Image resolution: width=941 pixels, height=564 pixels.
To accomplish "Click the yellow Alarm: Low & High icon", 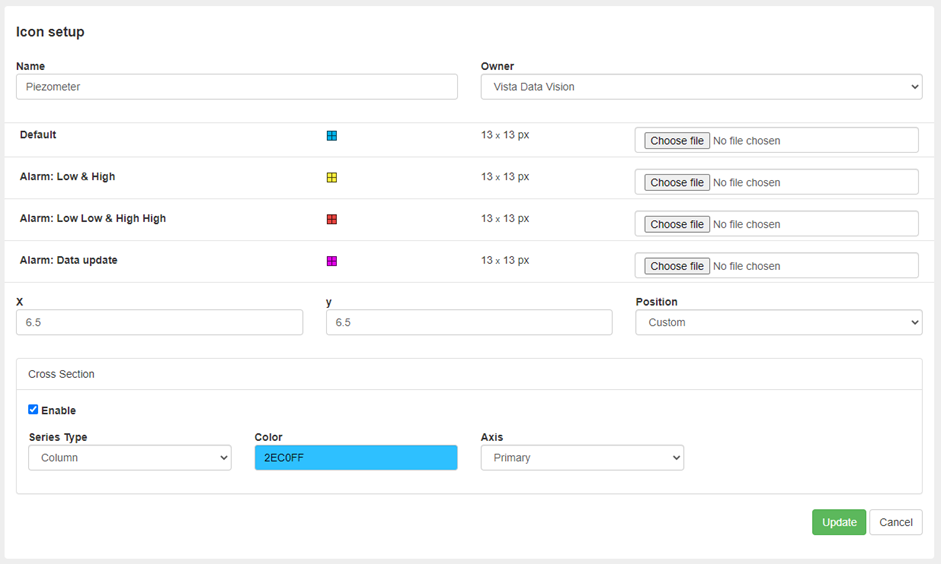I will 332,178.
